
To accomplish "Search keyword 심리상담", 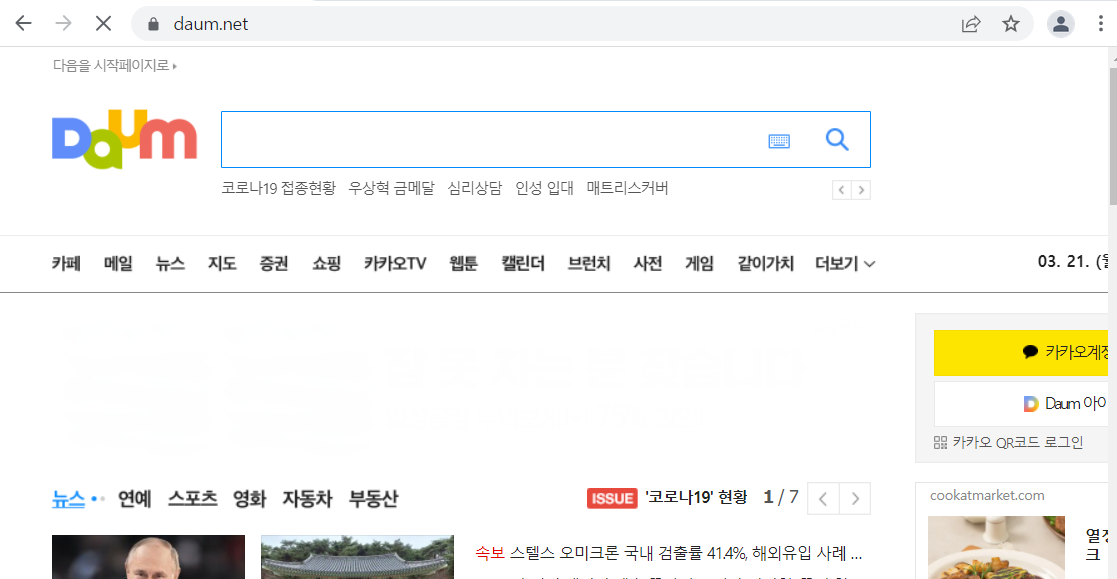I will 474,188.
